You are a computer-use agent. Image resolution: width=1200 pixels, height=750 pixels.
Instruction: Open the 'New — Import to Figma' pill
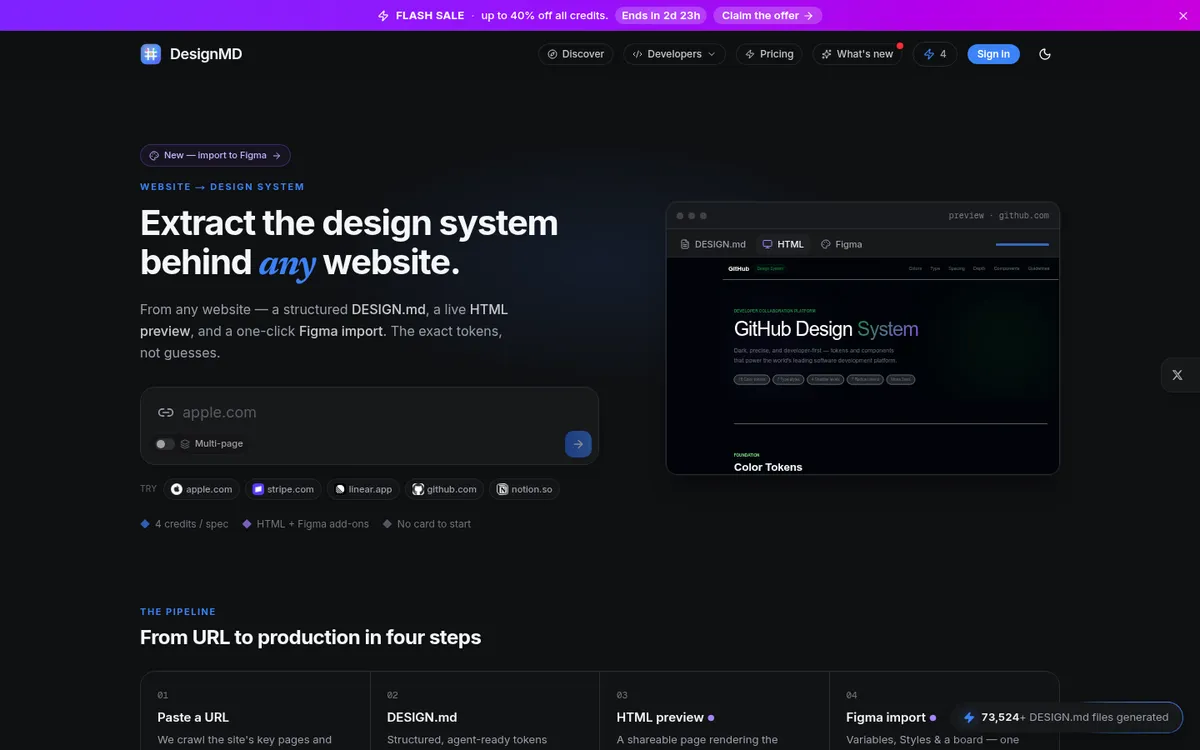coord(215,155)
